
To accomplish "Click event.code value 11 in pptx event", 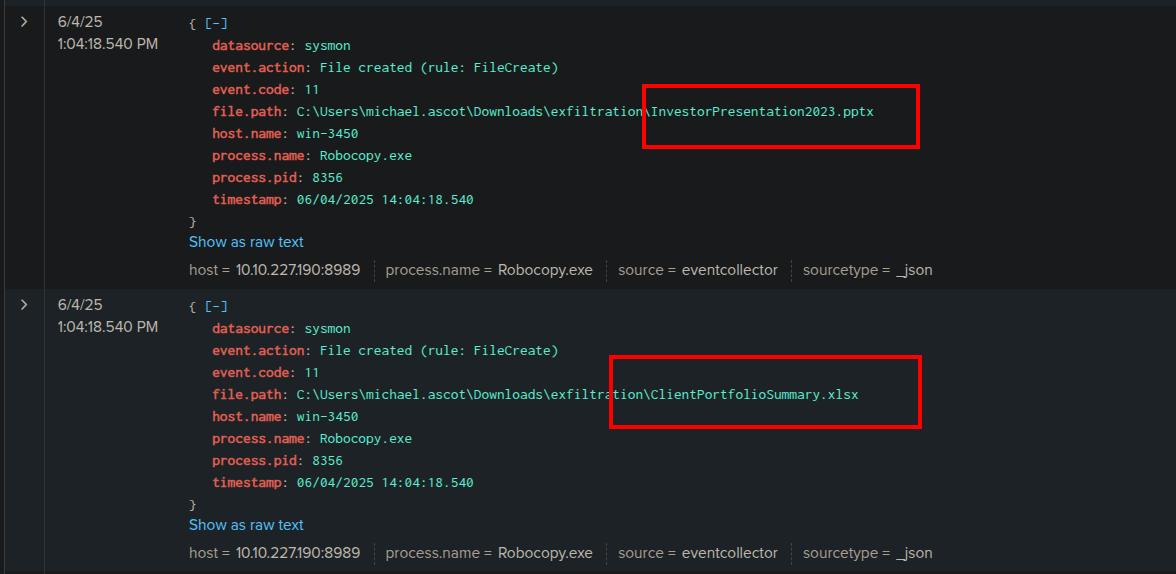I will [311, 89].
